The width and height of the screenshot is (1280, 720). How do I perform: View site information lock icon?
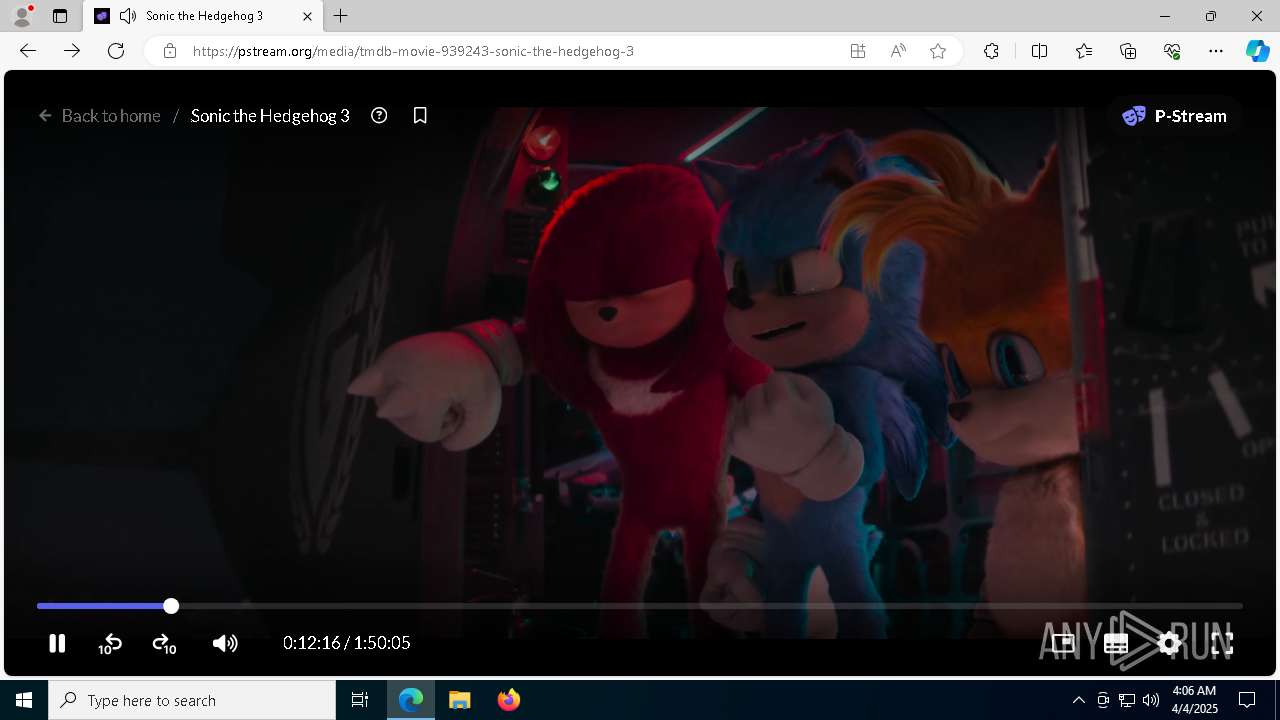pos(170,51)
